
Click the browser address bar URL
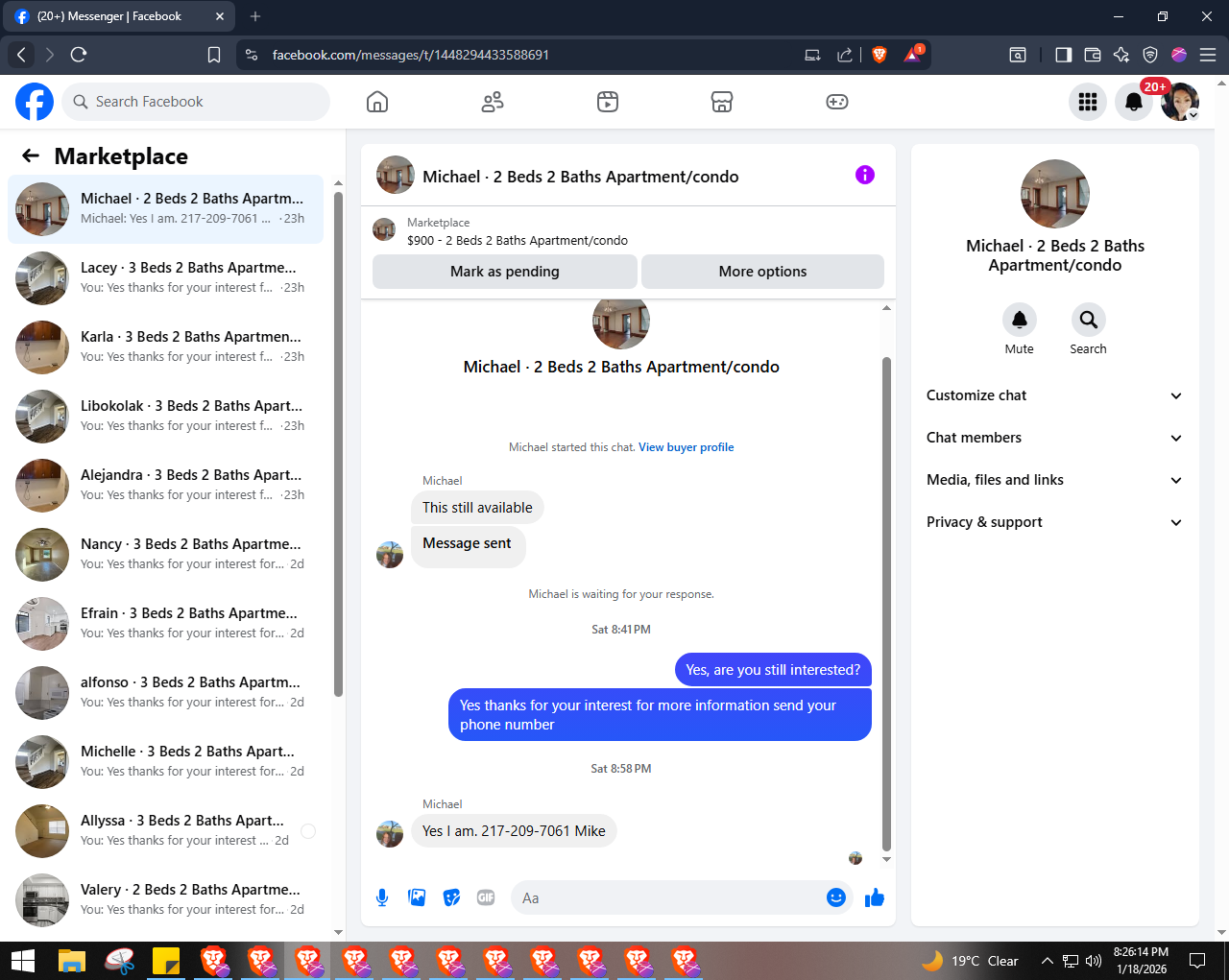coord(411,55)
